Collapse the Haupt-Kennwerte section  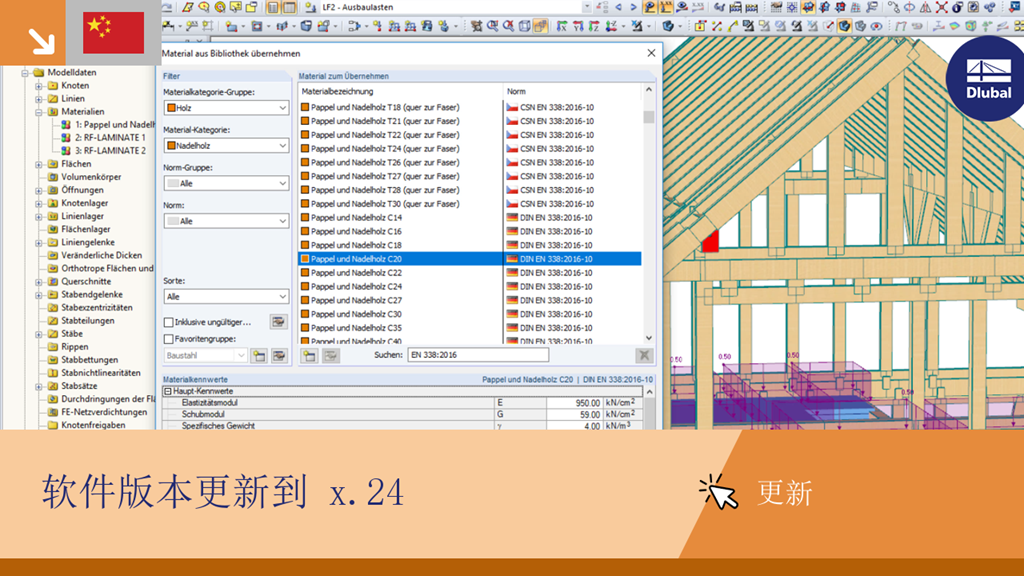tap(168, 391)
